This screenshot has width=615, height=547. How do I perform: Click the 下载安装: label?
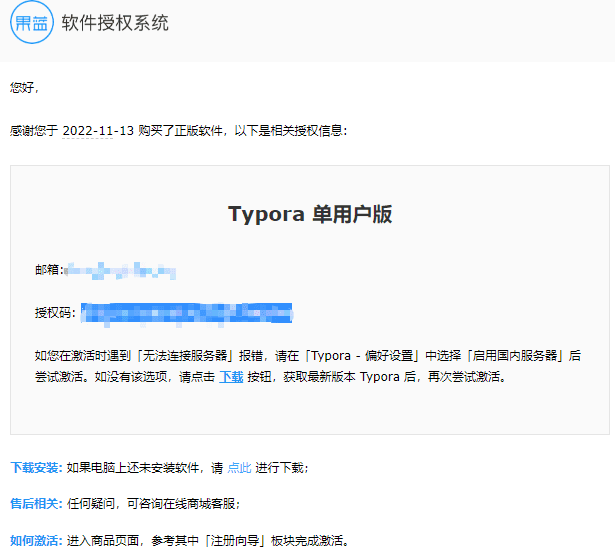[x=36, y=468]
